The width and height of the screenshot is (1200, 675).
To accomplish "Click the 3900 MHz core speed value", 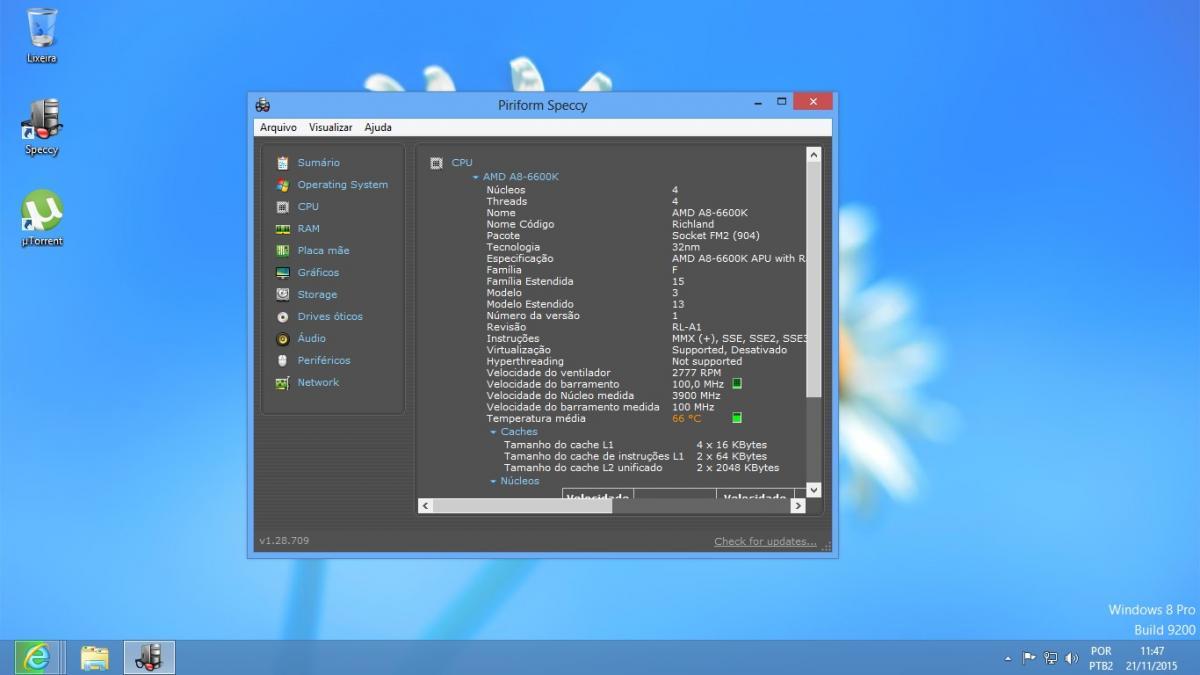I will tap(696, 396).
